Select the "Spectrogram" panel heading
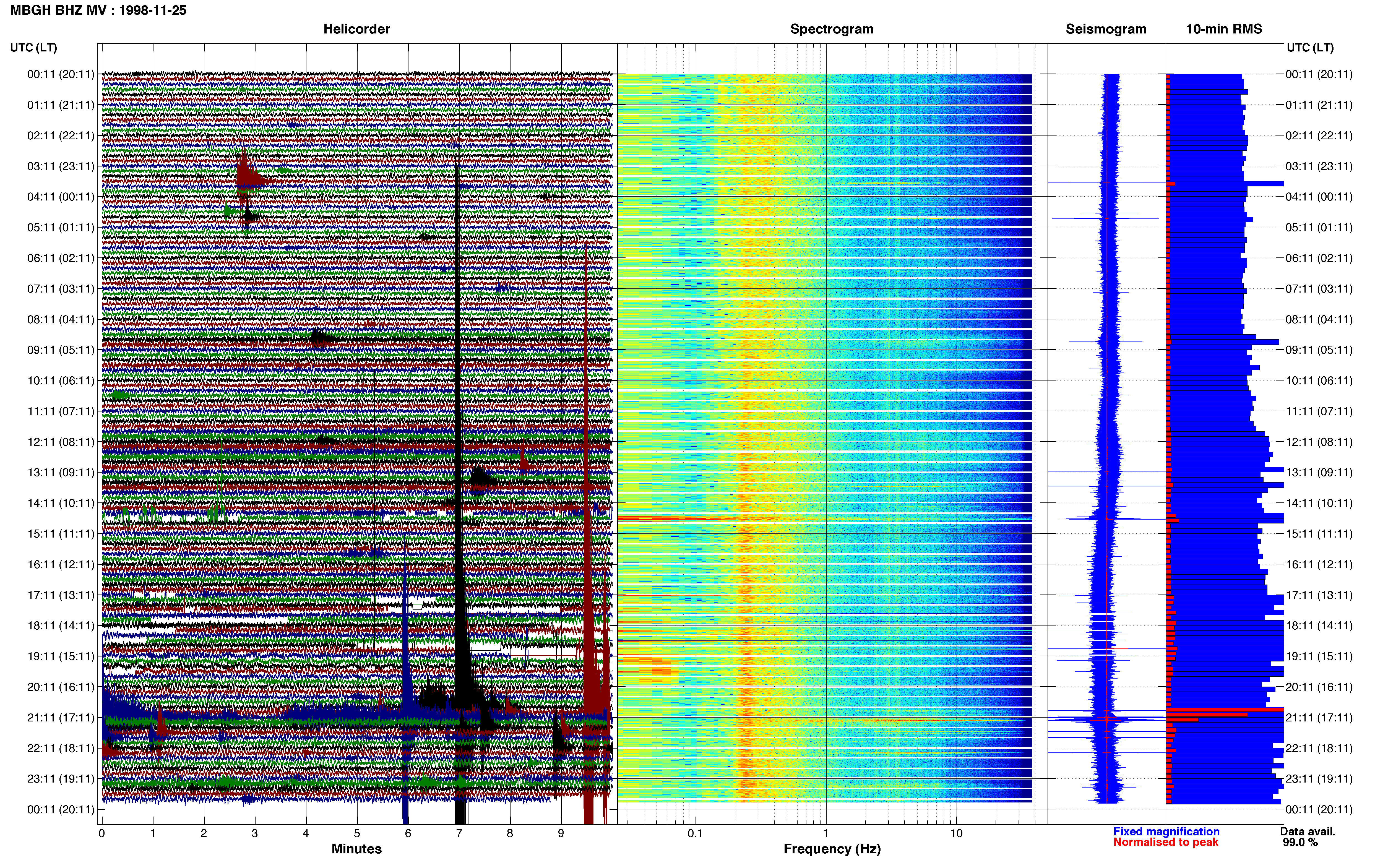The image size is (1388, 868). point(832,29)
